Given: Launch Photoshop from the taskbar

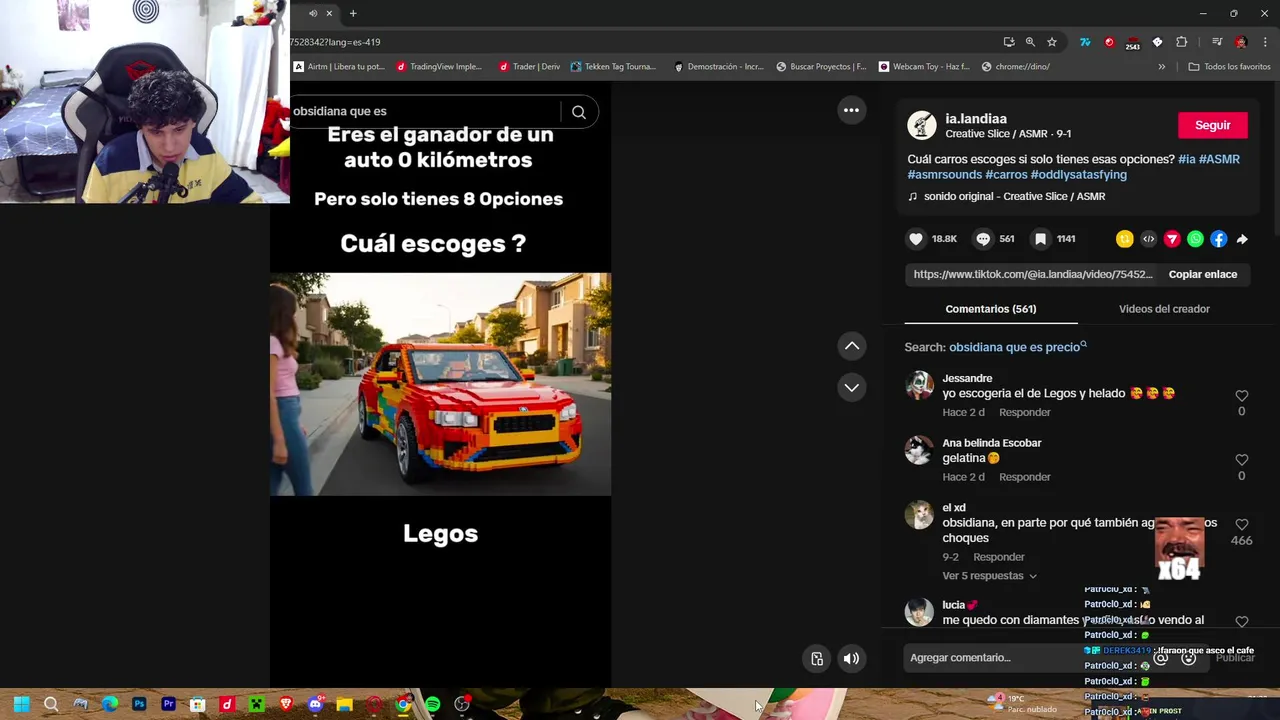Looking at the screenshot, I should [x=139, y=705].
